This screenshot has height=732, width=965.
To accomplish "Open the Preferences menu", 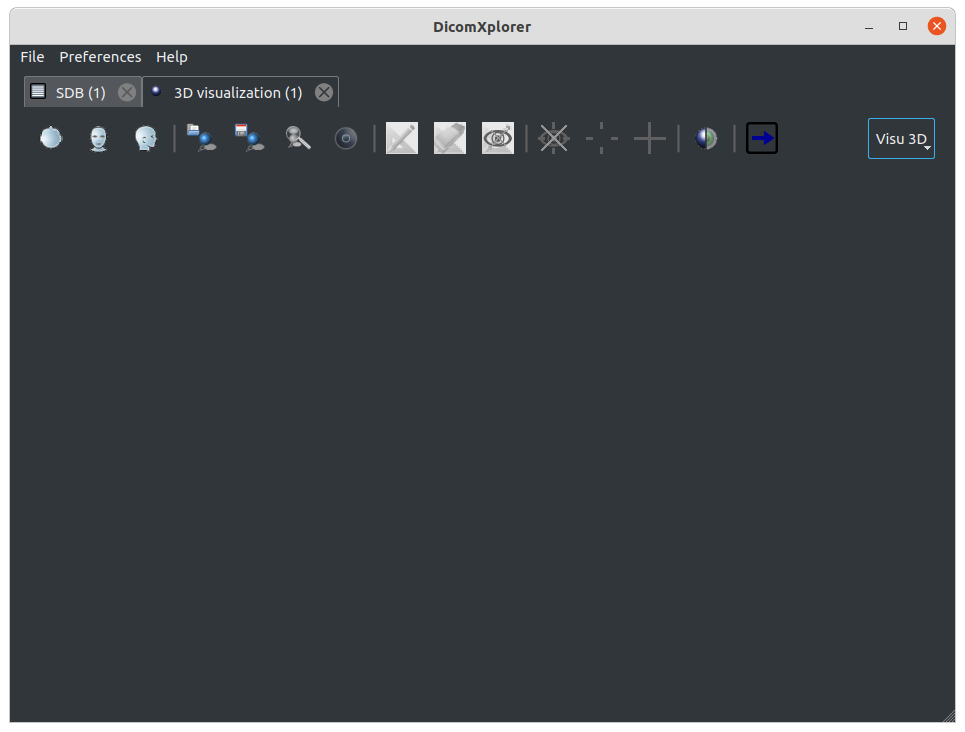I will click(100, 57).
